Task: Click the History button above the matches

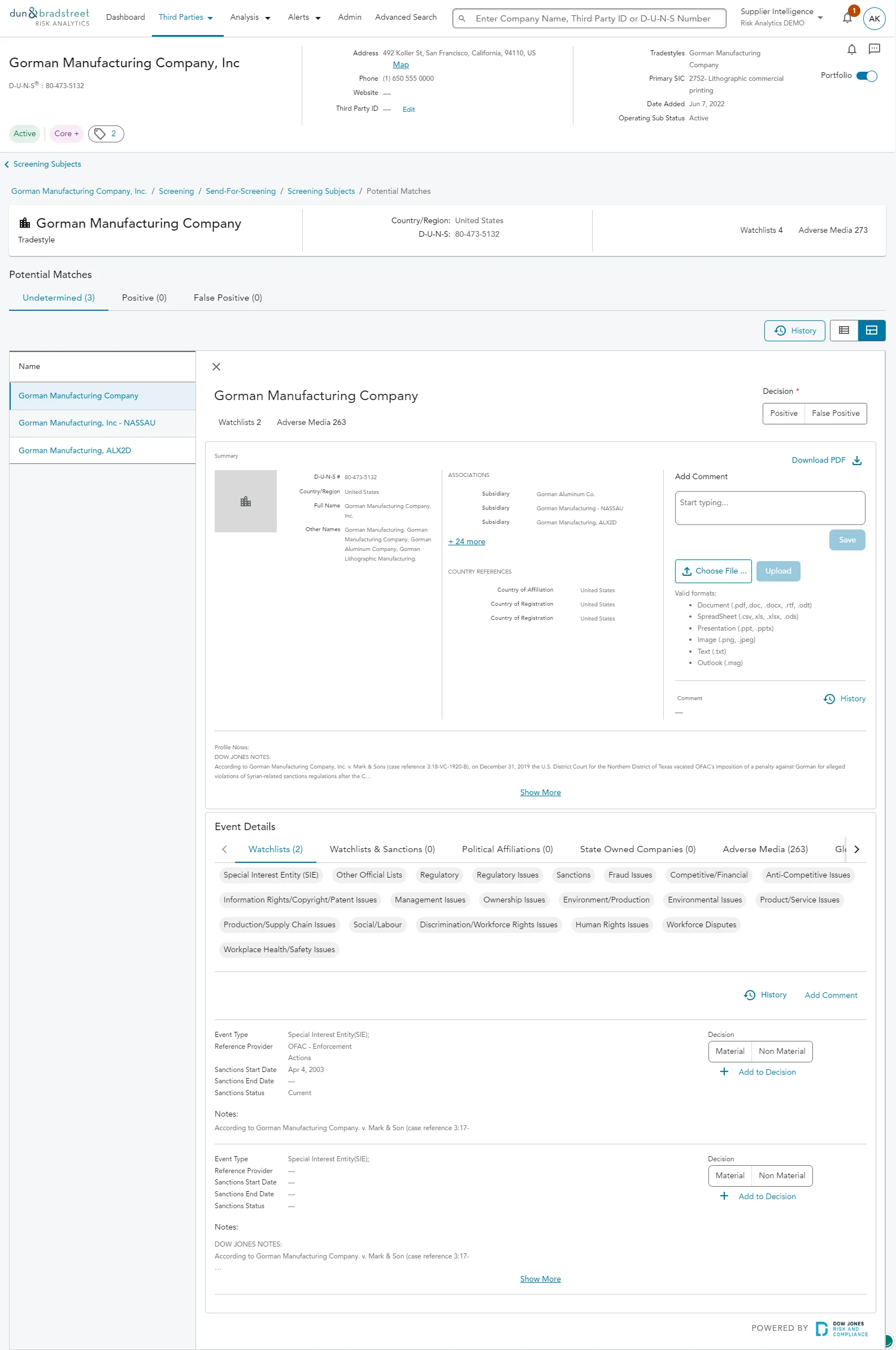Action: click(794, 331)
